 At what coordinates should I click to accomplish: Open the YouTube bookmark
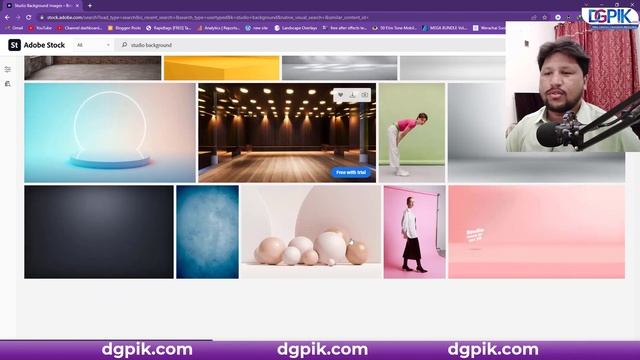[40, 28]
